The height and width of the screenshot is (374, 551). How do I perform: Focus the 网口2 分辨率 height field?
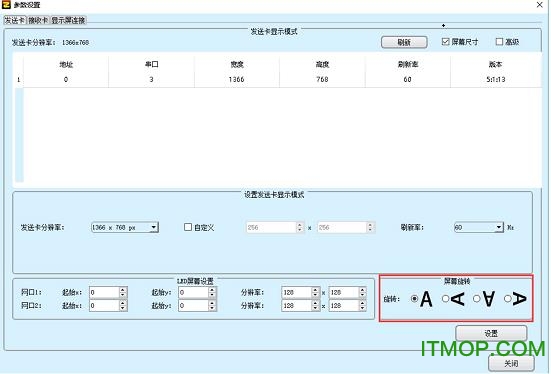point(344,305)
